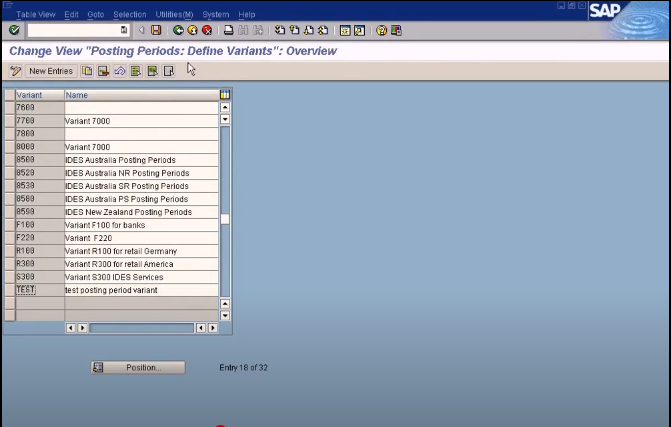Click the Select Block icon
The height and width of the screenshot is (427, 671).
point(152,71)
